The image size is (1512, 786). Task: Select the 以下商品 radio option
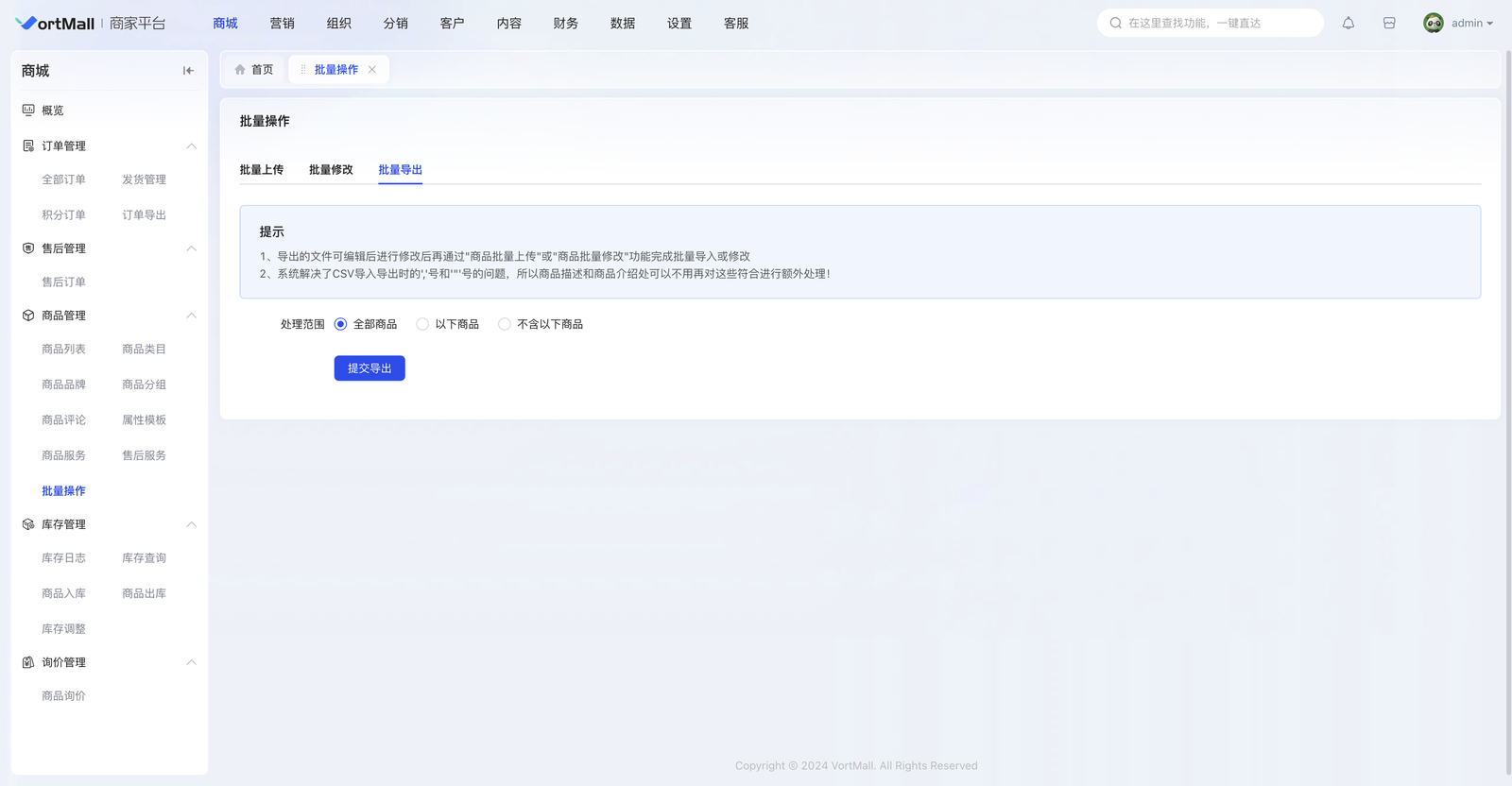(422, 324)
